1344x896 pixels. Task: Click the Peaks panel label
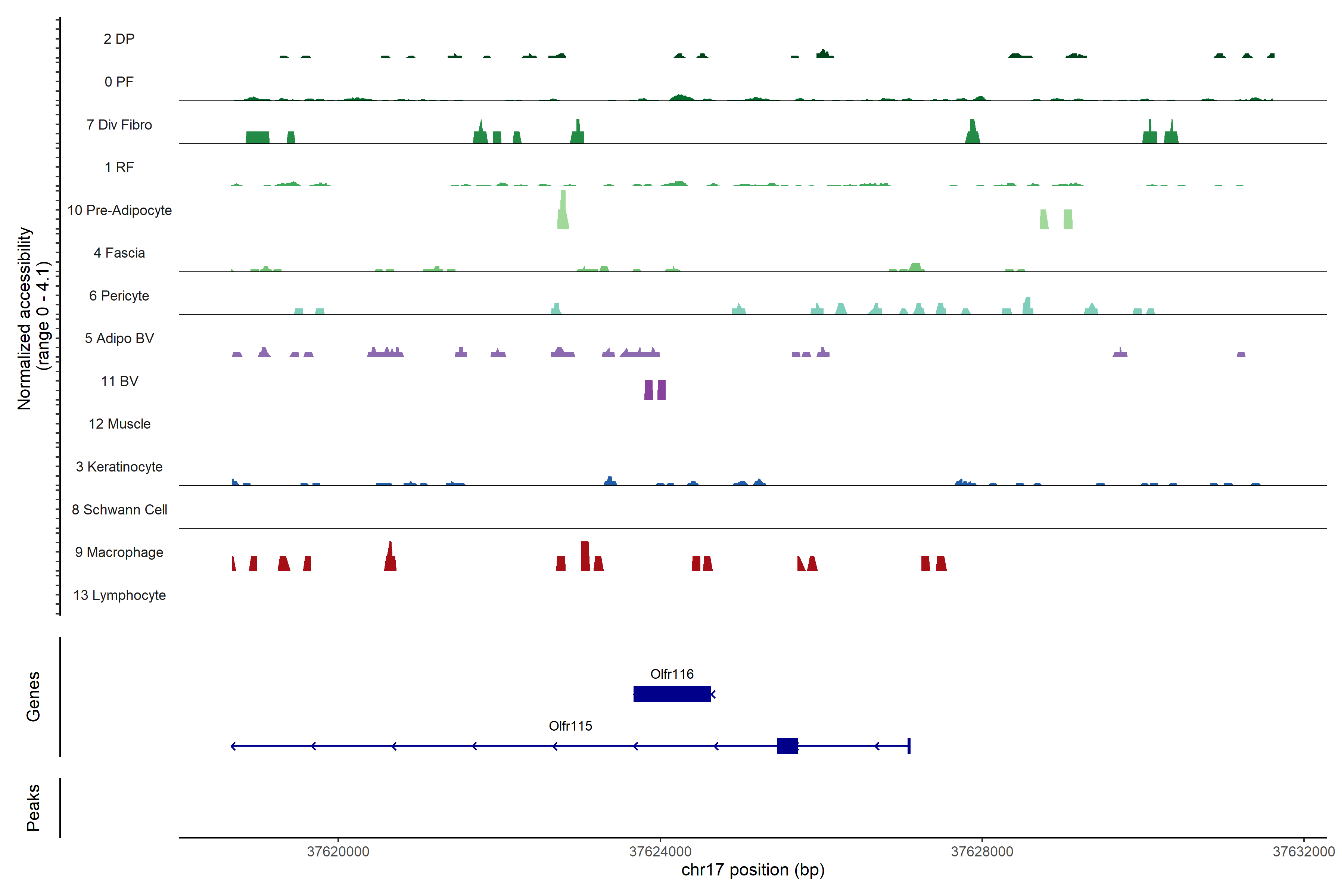tap(33, 808)
